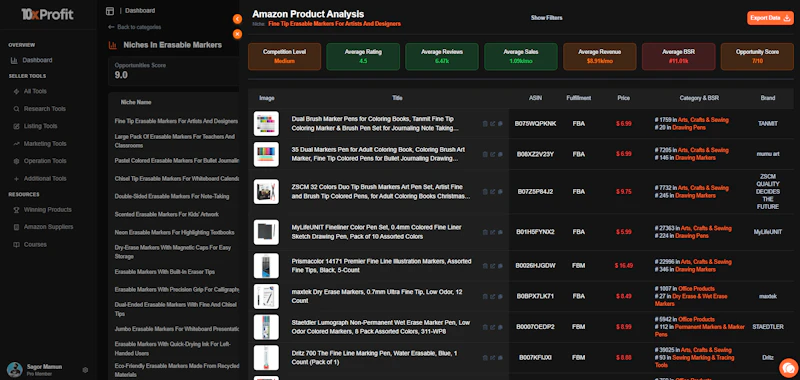Open Marketing Tools in the sidebar

(40, 144)
